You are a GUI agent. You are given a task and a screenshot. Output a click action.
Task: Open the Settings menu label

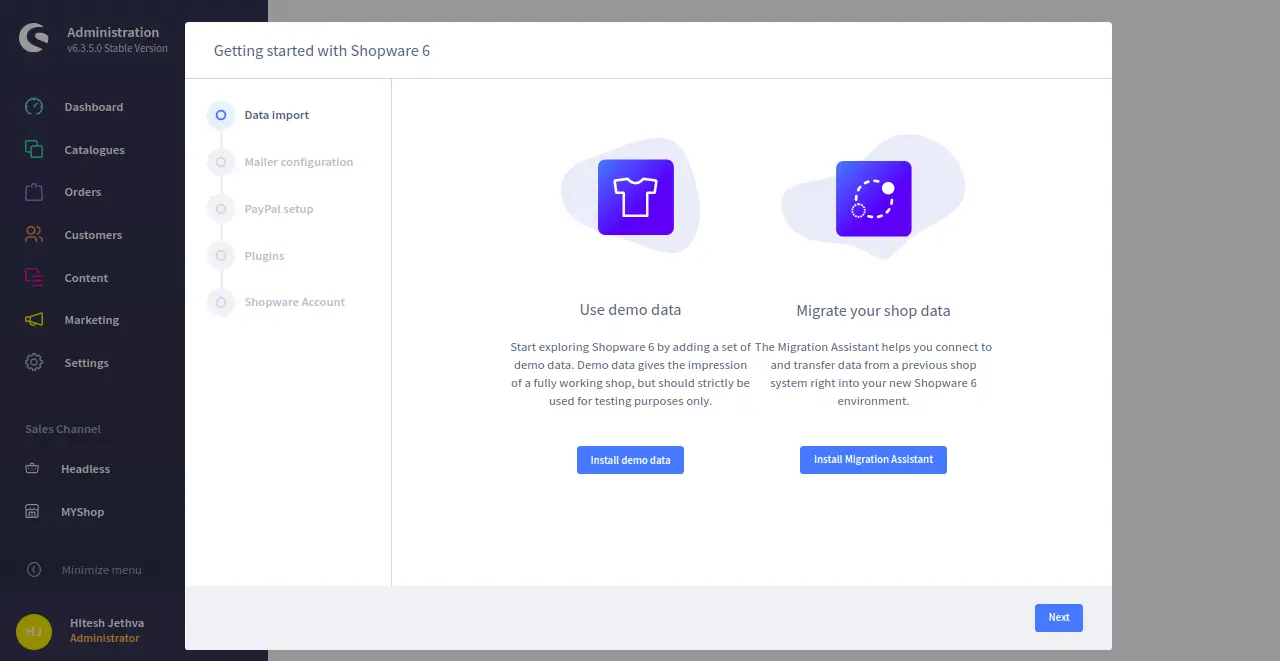click(x=87, y=363)
